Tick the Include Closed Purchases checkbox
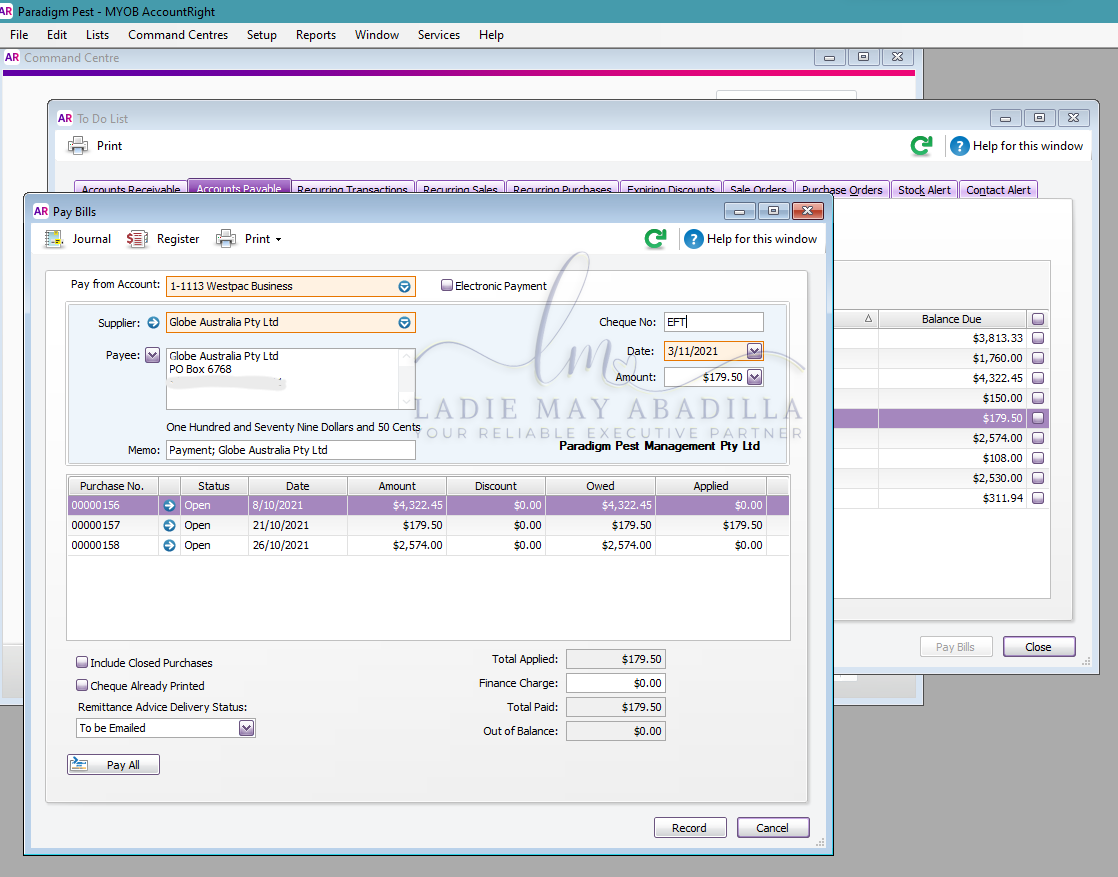This screenshot has height=877, width=1118. point(82,662)
